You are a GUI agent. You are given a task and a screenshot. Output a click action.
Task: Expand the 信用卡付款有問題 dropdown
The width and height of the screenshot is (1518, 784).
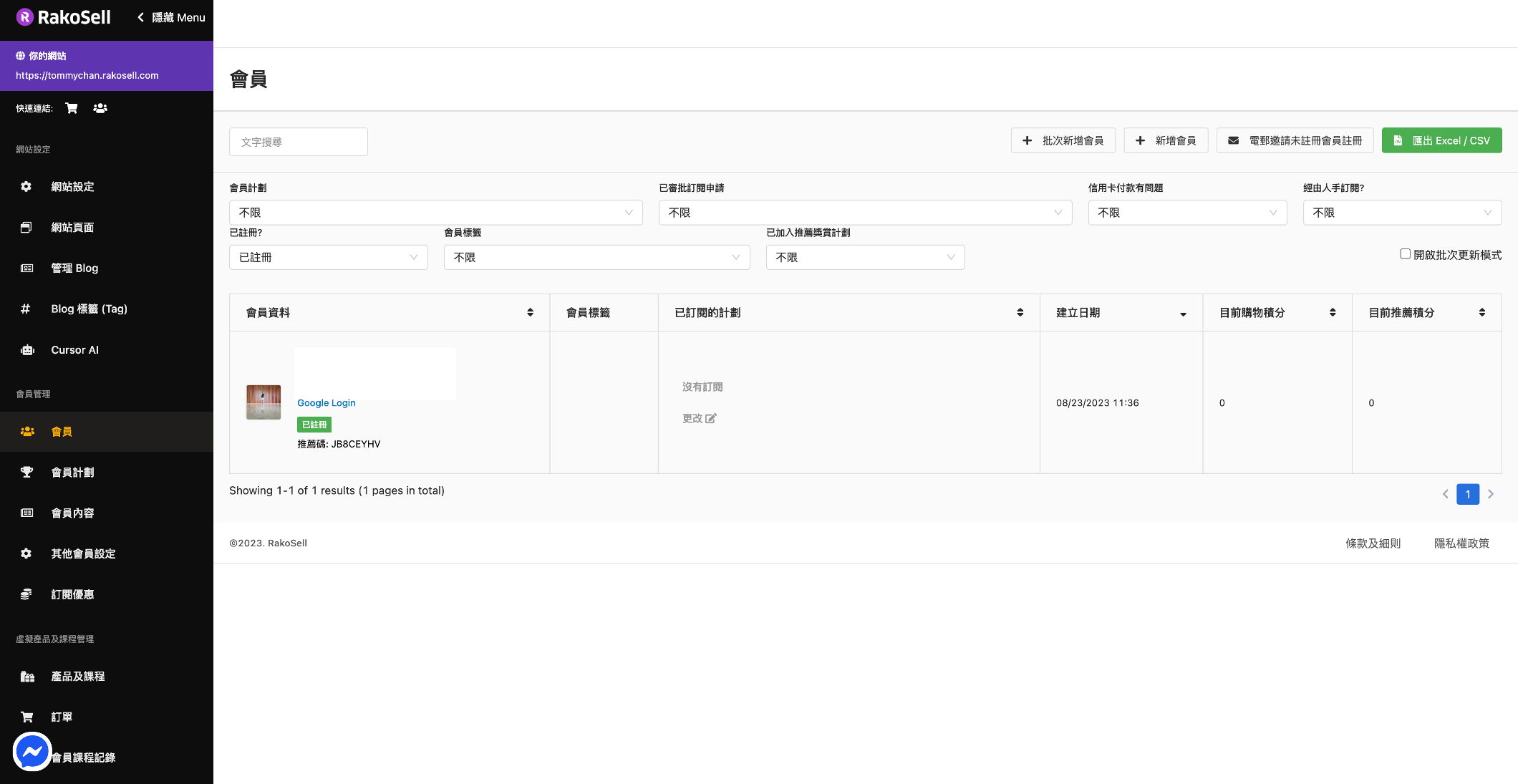[1186, 213]
